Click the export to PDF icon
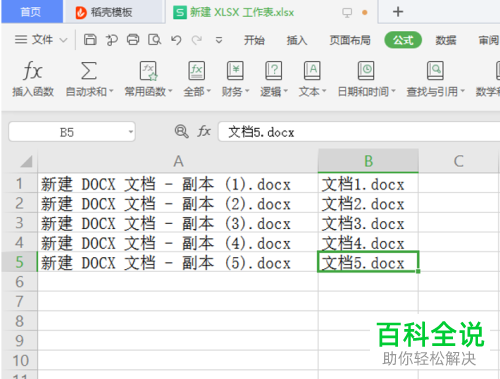The height and width of the screenshot is (379, 500). pyautogui.click(x=112, y=40)
